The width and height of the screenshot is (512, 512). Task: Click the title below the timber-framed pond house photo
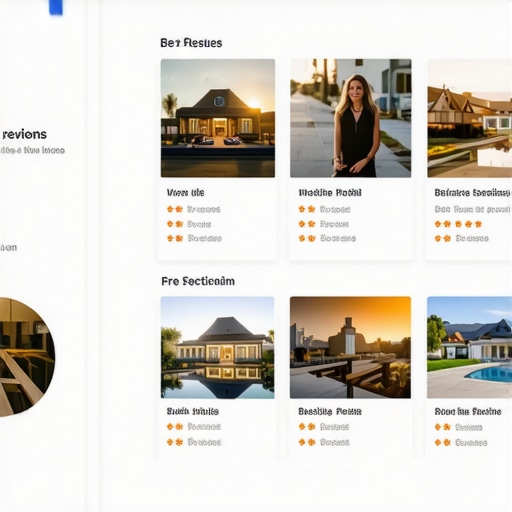pyautogui.click(x=472, y=193)
